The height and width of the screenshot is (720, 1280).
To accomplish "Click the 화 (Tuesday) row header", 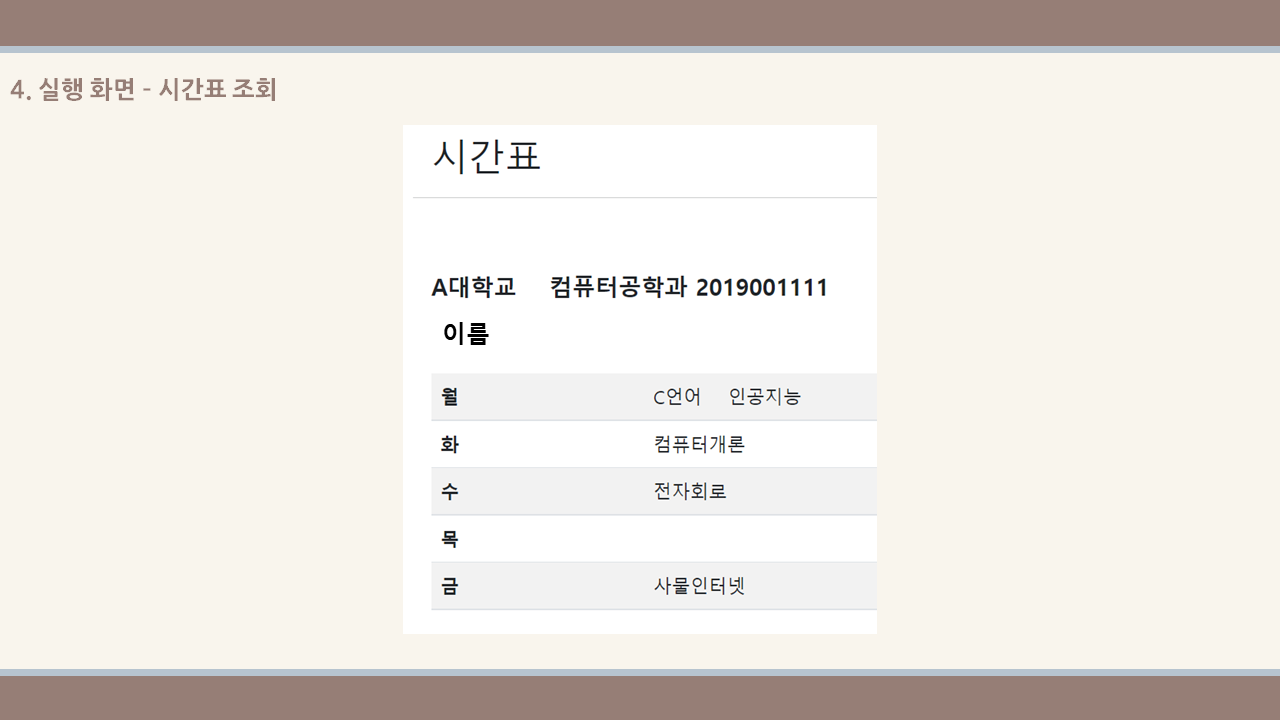I will pyautogui.click(x=448, y=443).
